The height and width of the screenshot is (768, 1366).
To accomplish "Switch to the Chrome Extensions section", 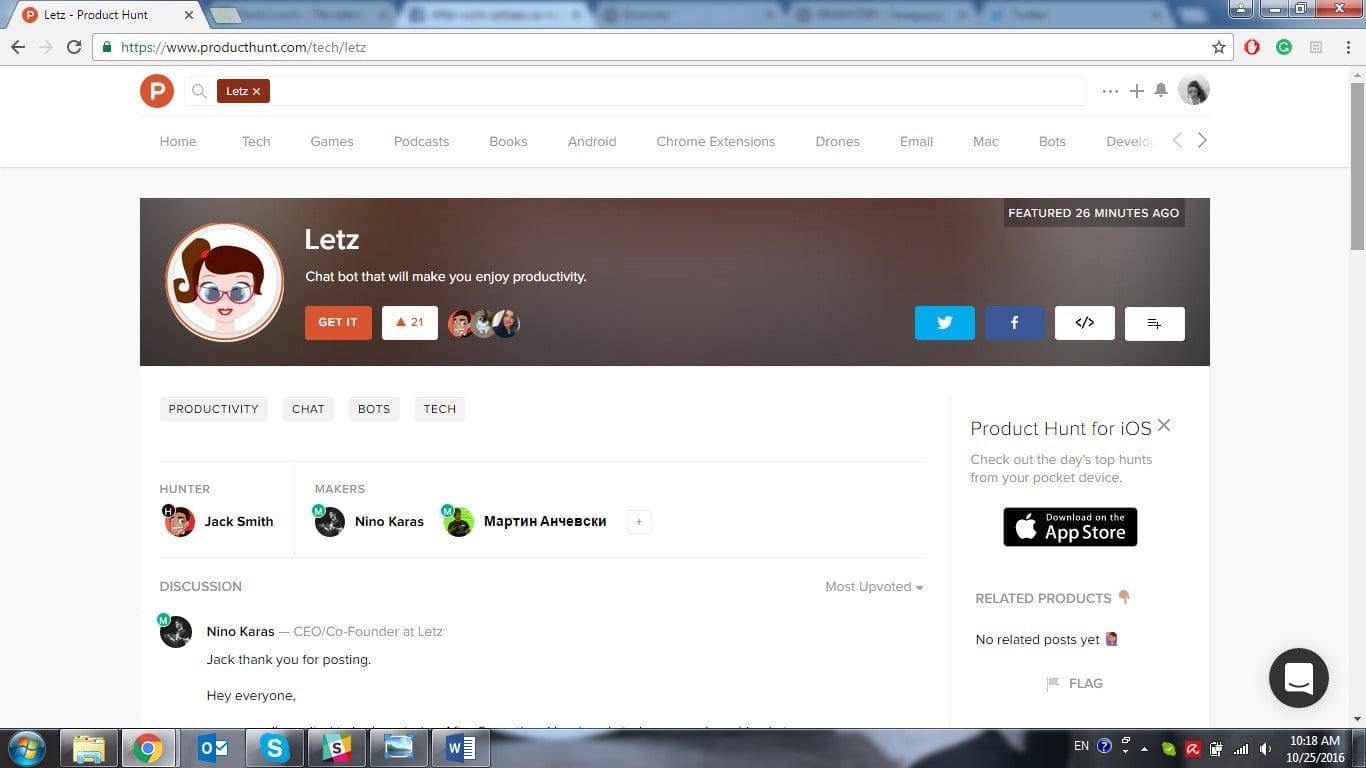I will [x=715, y=141].
